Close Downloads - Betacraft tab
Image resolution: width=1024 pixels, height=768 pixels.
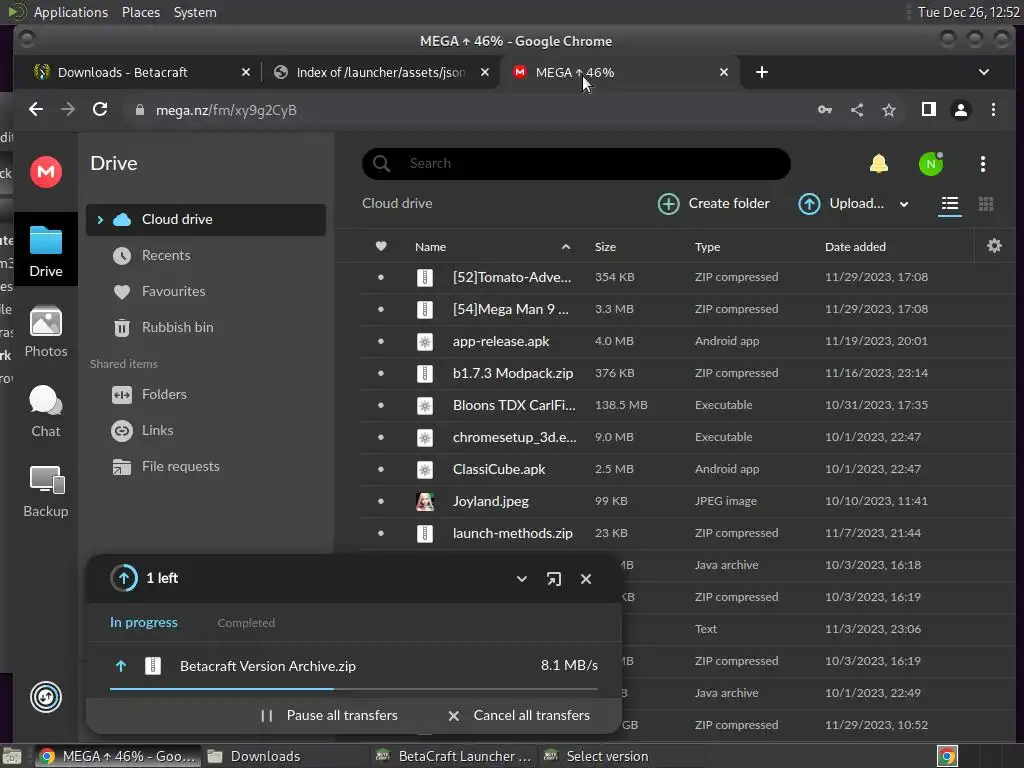pyautogui.click(x=246, y=72)
